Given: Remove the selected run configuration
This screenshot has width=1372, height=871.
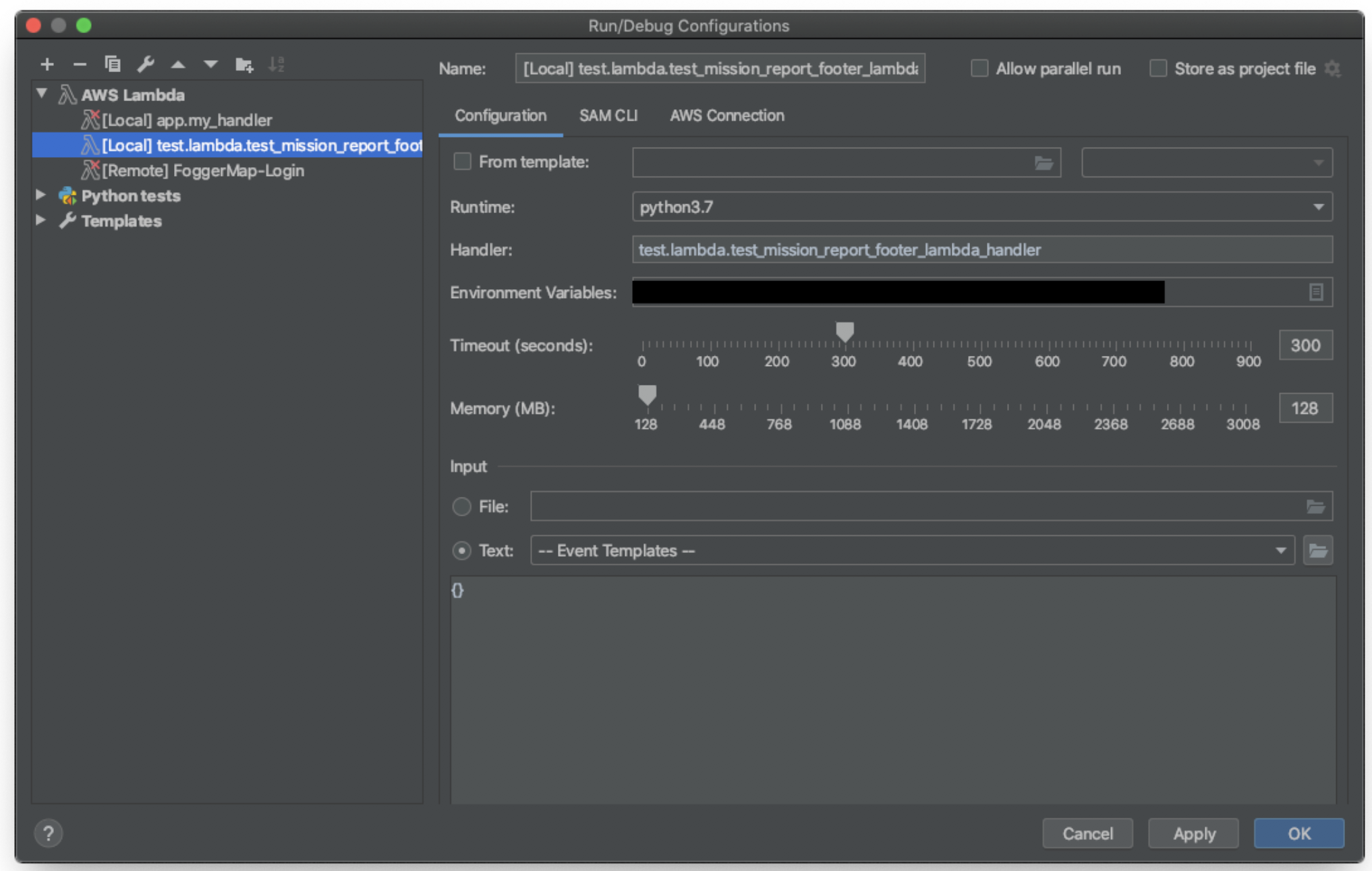Looking at the screenshot, I should point(80,64).
